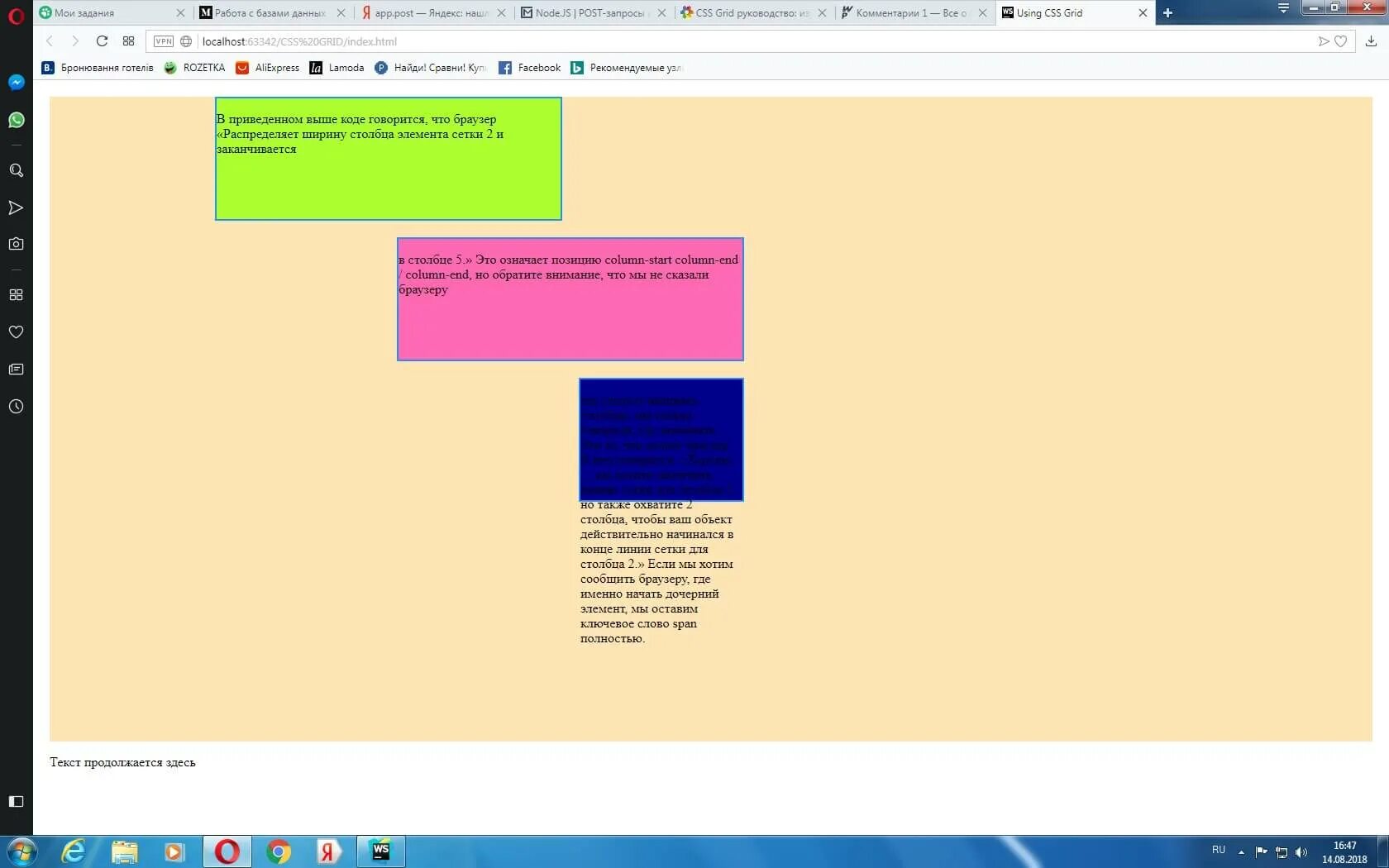Close the 'Мои задания' tab
The height and width of the screenshot is (868, 1389).
[180, 13]
